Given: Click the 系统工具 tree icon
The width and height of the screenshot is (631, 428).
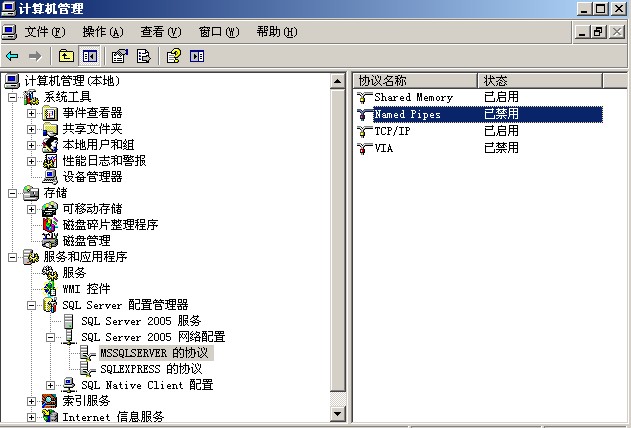Looking at the screenshot, I should pyautogui.click(x=31, y=97).
